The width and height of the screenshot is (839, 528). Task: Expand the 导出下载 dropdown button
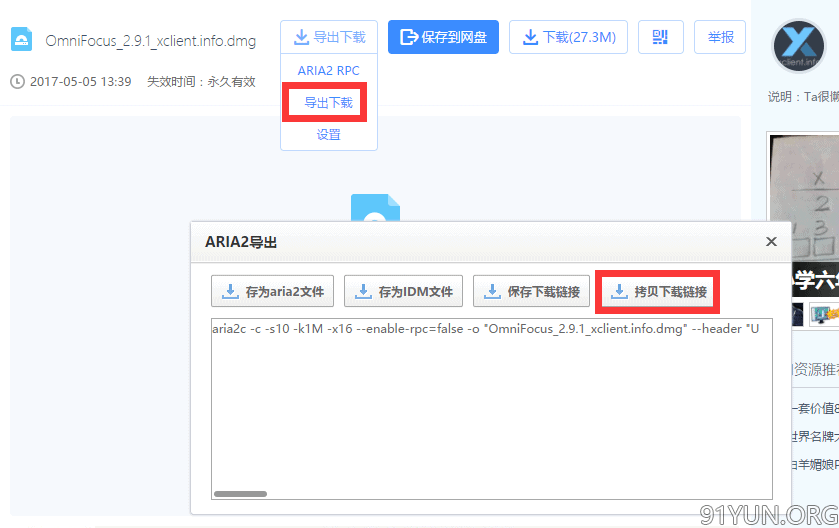coord(329,38)
